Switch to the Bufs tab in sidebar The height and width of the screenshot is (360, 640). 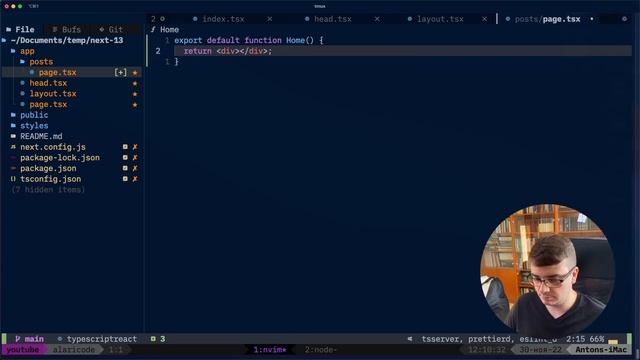pyautogui.click(x=67, y=29)
